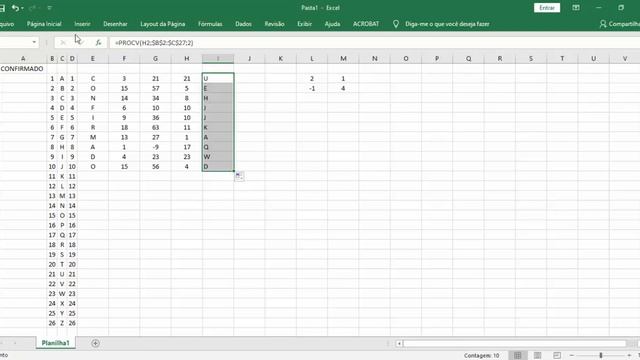
Task: Open the Customize Quick Access Toolbar dropdown
Action: [x=50, y=8]
